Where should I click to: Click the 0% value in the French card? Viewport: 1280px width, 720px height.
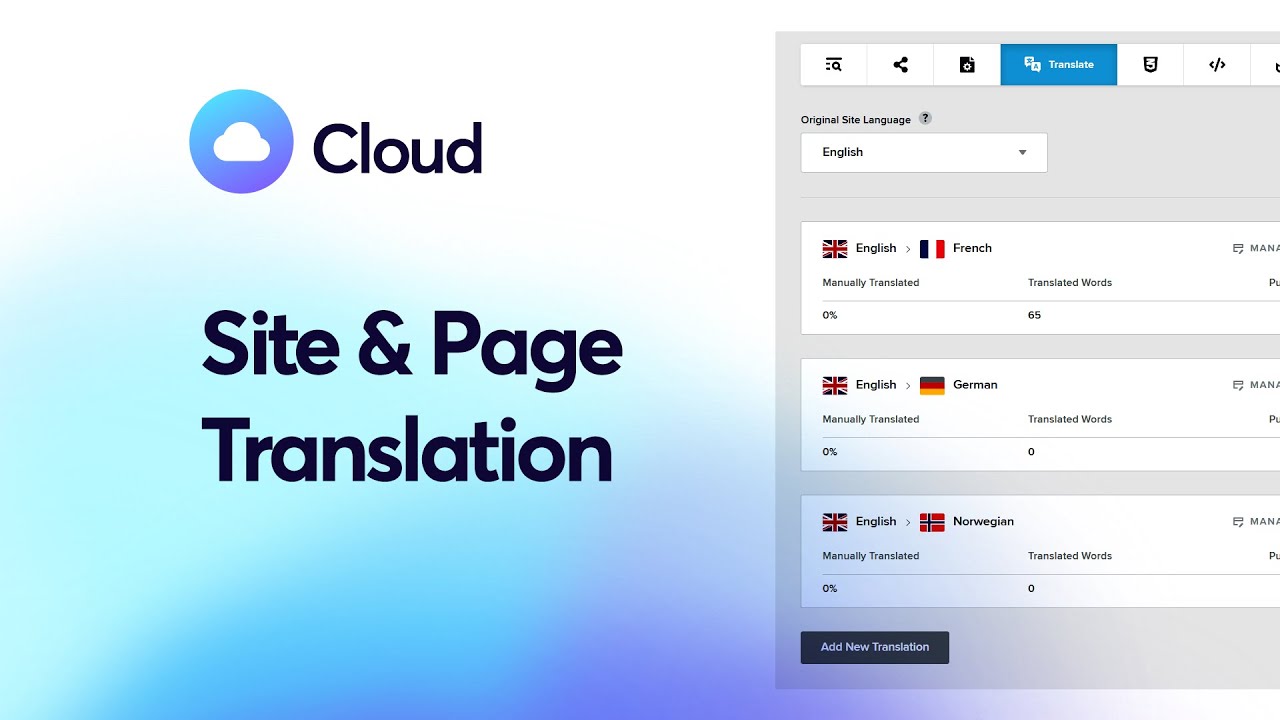point(830,315)
